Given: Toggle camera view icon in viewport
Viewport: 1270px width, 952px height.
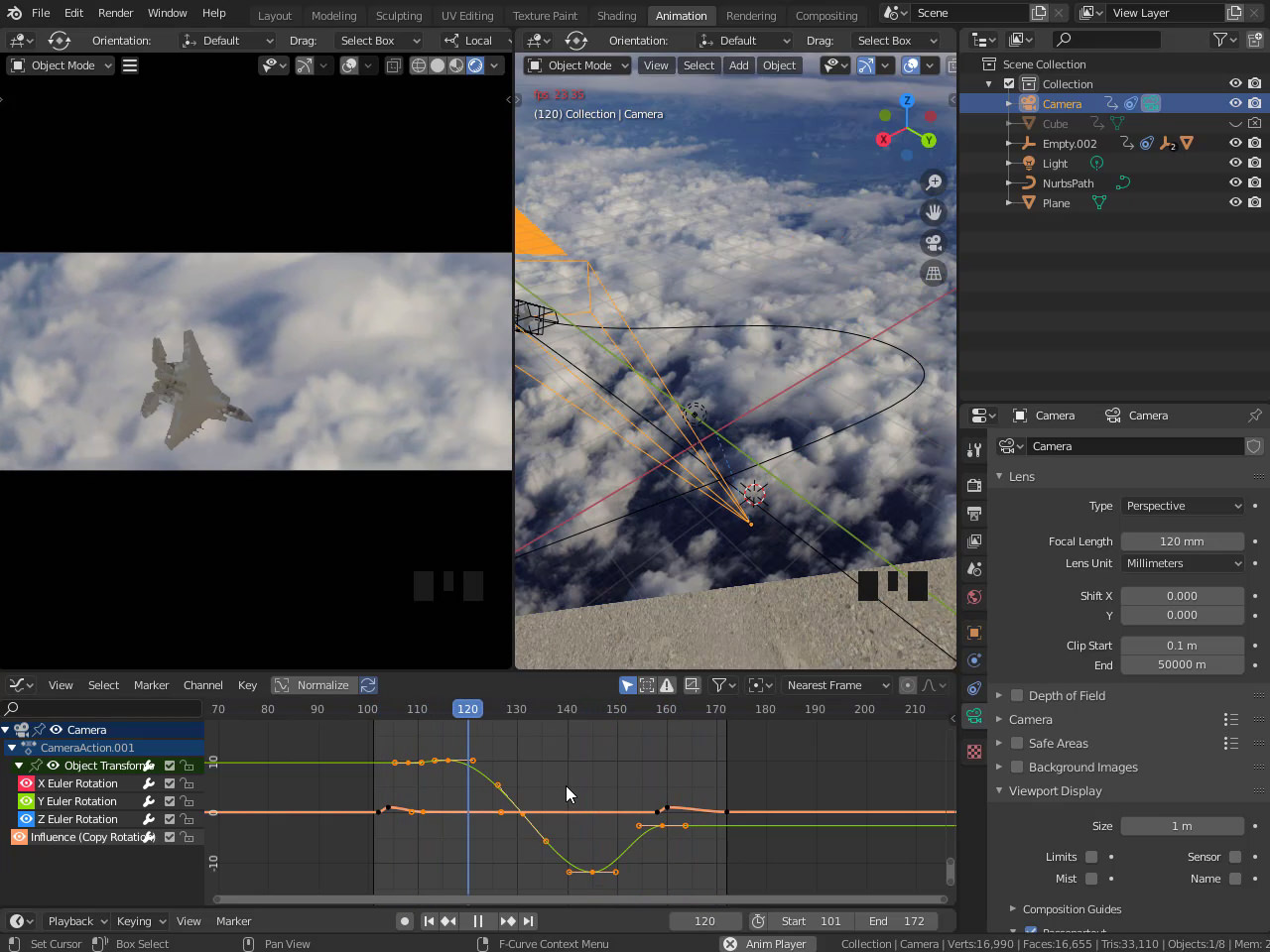Looking at the screenshot, I should 933,243.
